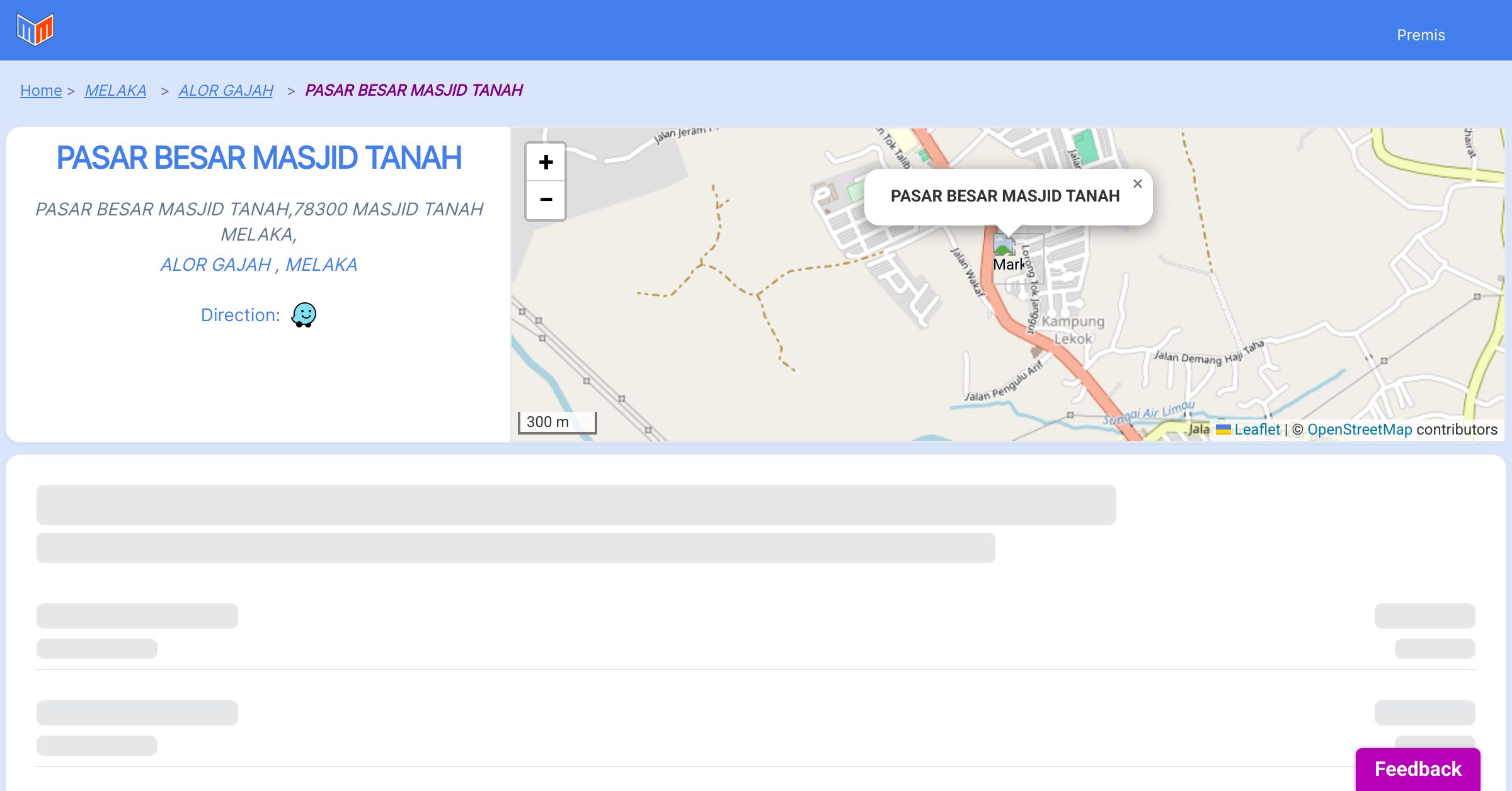This screenshot has height=791, width=1512.
Task: Zoom out on the map
Action: click(546, 200)
